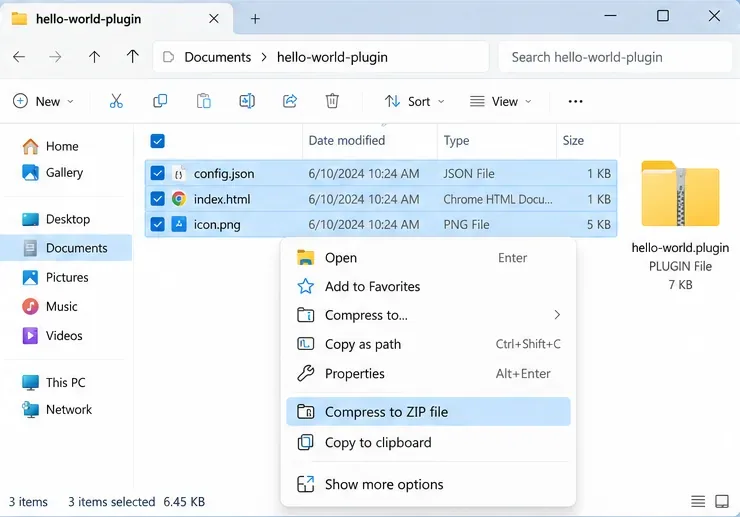Viewport: 740px width, 517px height.
Task: Expand the Compress to... submenu arrow
Action: pos(557,315)
